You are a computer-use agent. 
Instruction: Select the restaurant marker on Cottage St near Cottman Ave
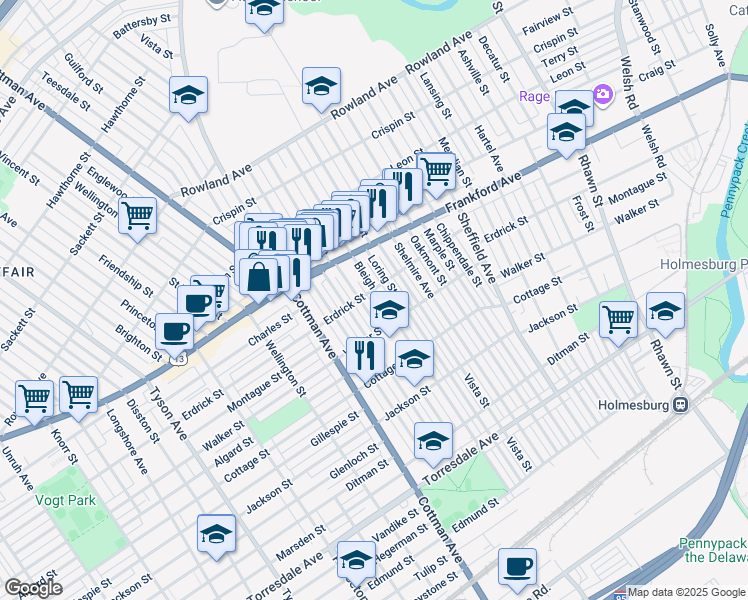[x=365, y=359]
